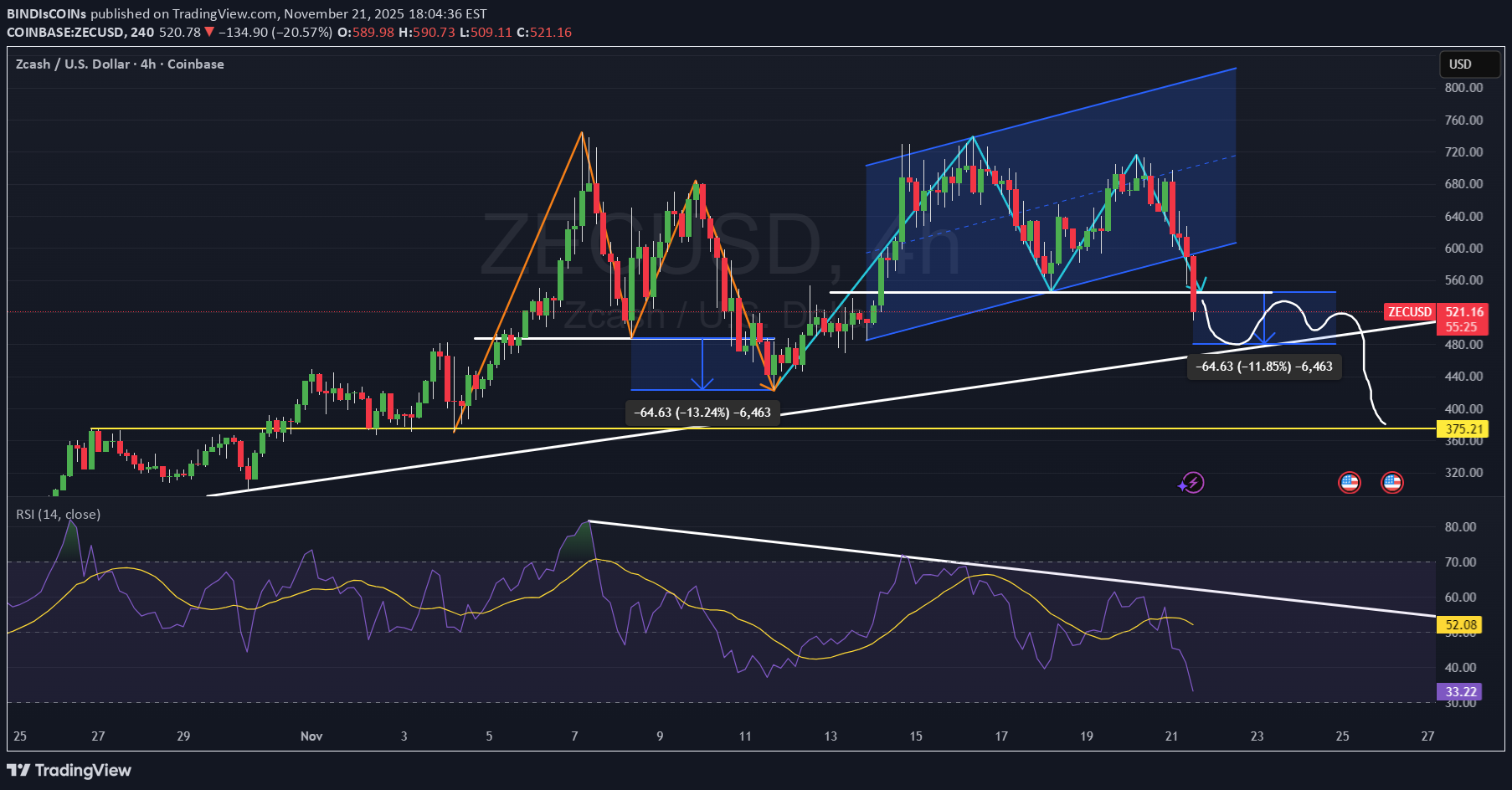1512x790 pixels.
Task: Select the −11.85% measurement label
Action: click(1264, 367)
